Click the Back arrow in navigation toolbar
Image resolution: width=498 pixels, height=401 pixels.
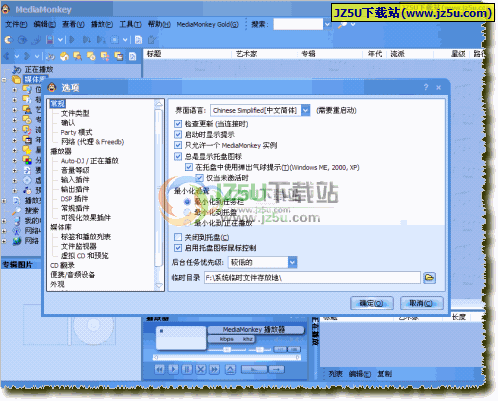point(7,56)
